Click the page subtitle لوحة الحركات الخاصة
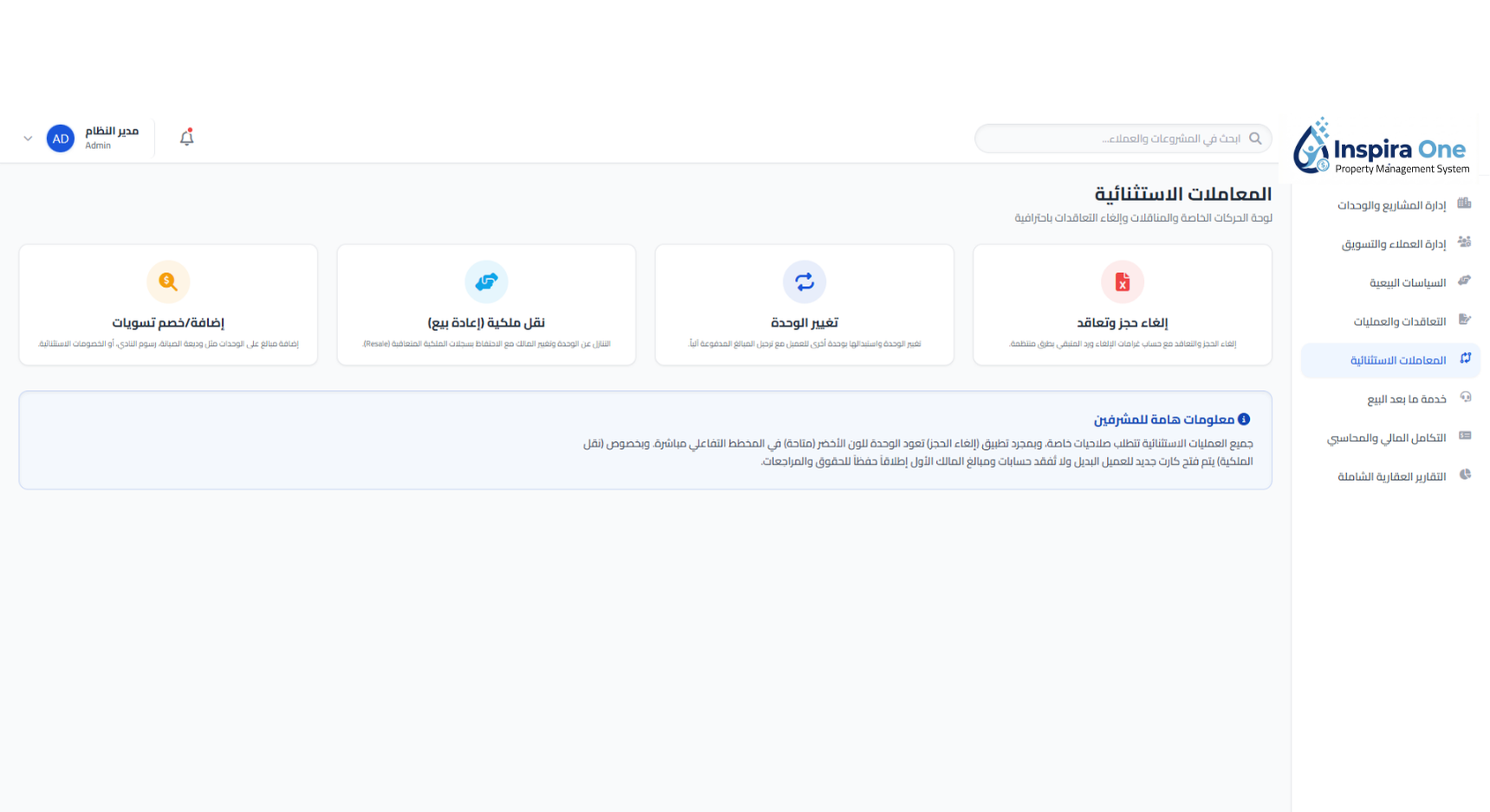This screenshot has height=812, width=1490. 1144,218
